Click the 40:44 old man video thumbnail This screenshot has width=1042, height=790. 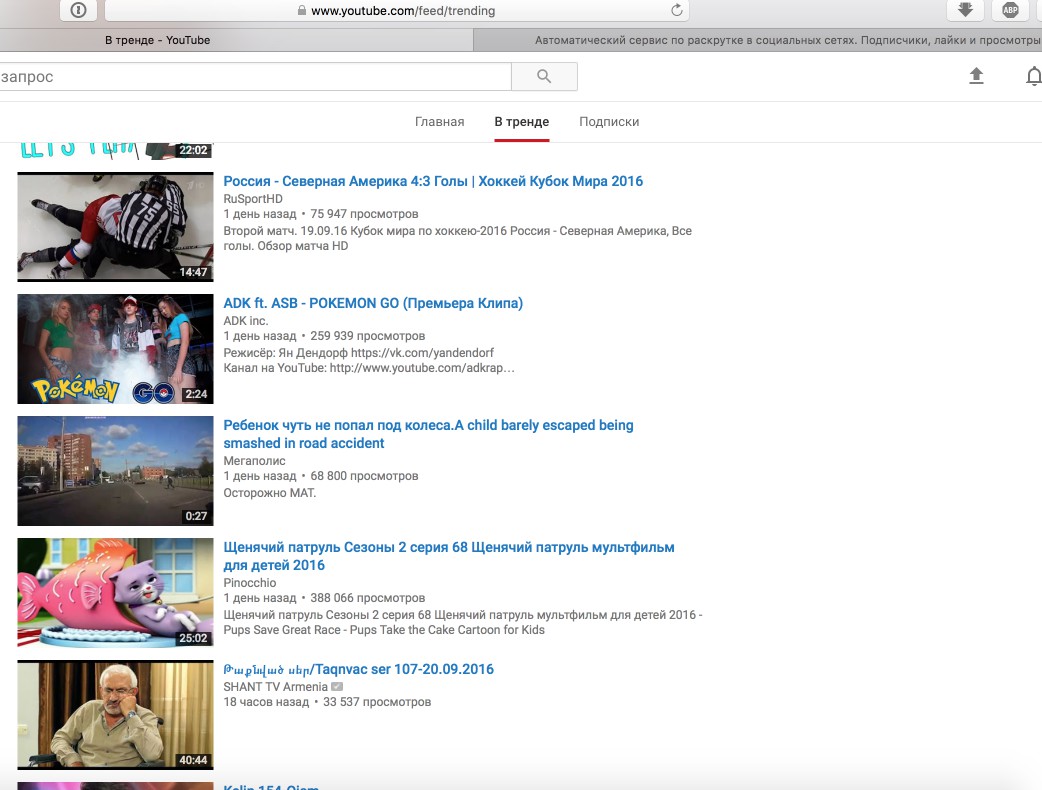click(x=115, y=715)
